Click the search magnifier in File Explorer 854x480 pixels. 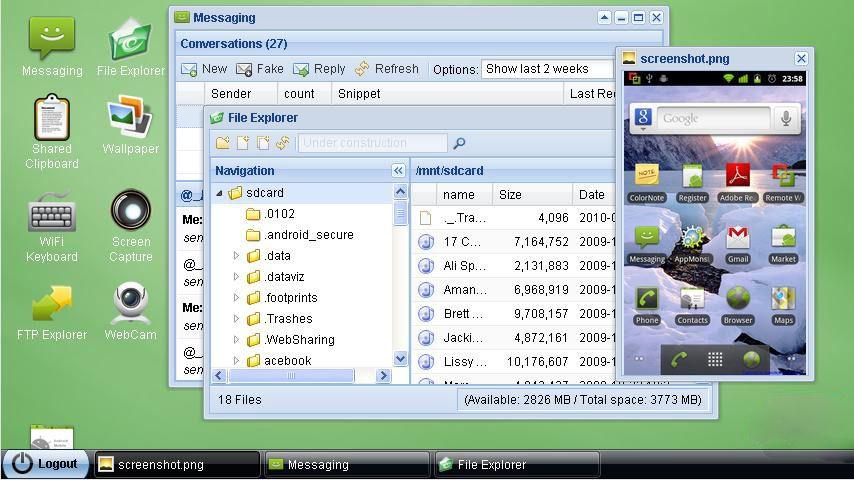coord(459,144)
